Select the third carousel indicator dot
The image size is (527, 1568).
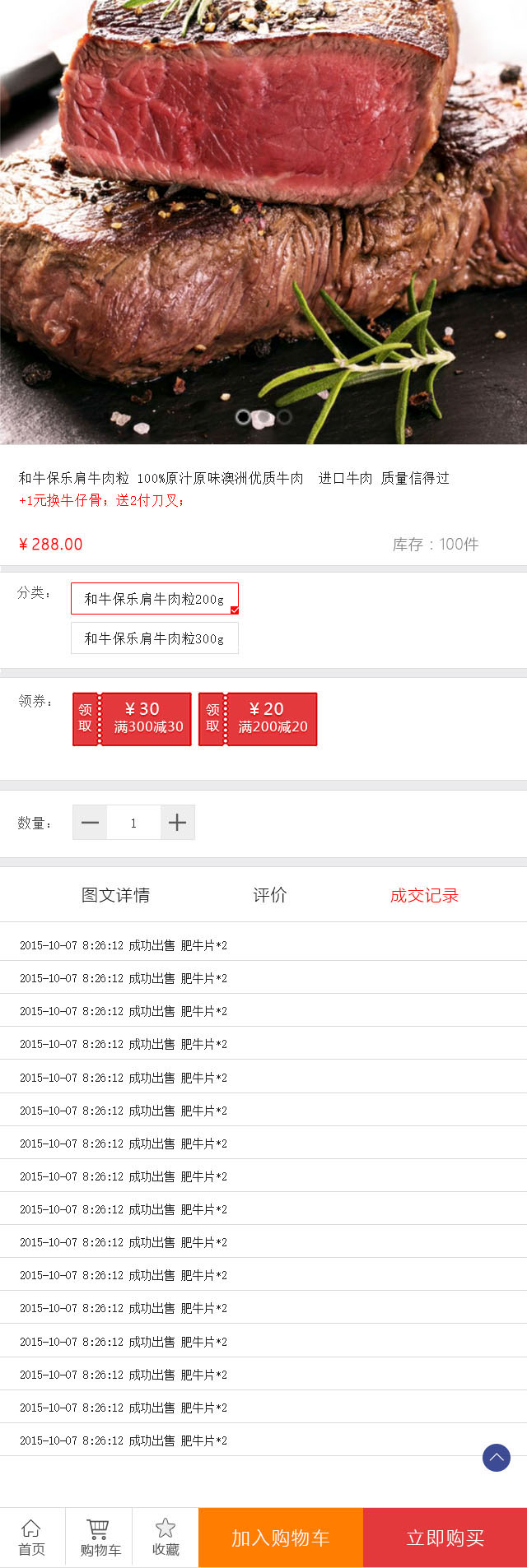point(284,417)
